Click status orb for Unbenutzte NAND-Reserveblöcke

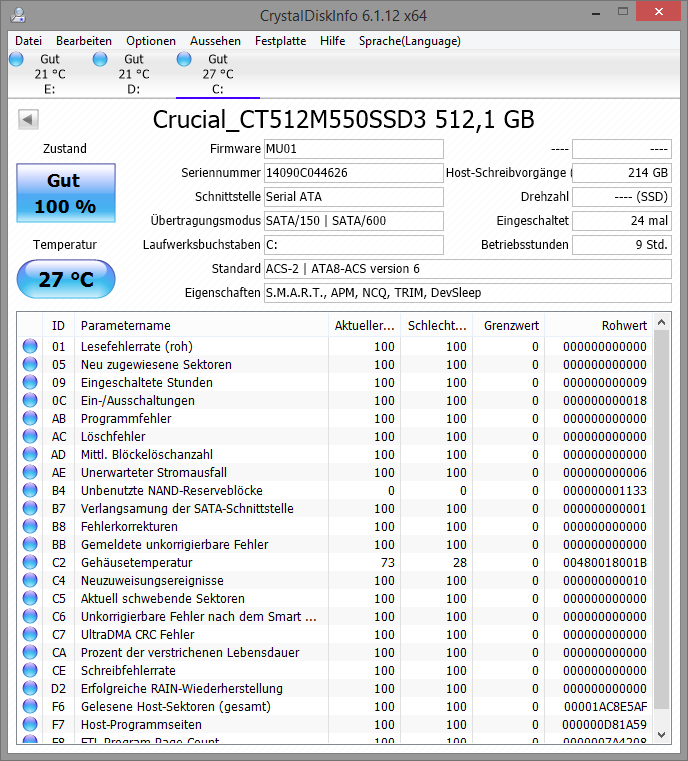[x=30, y=490]
